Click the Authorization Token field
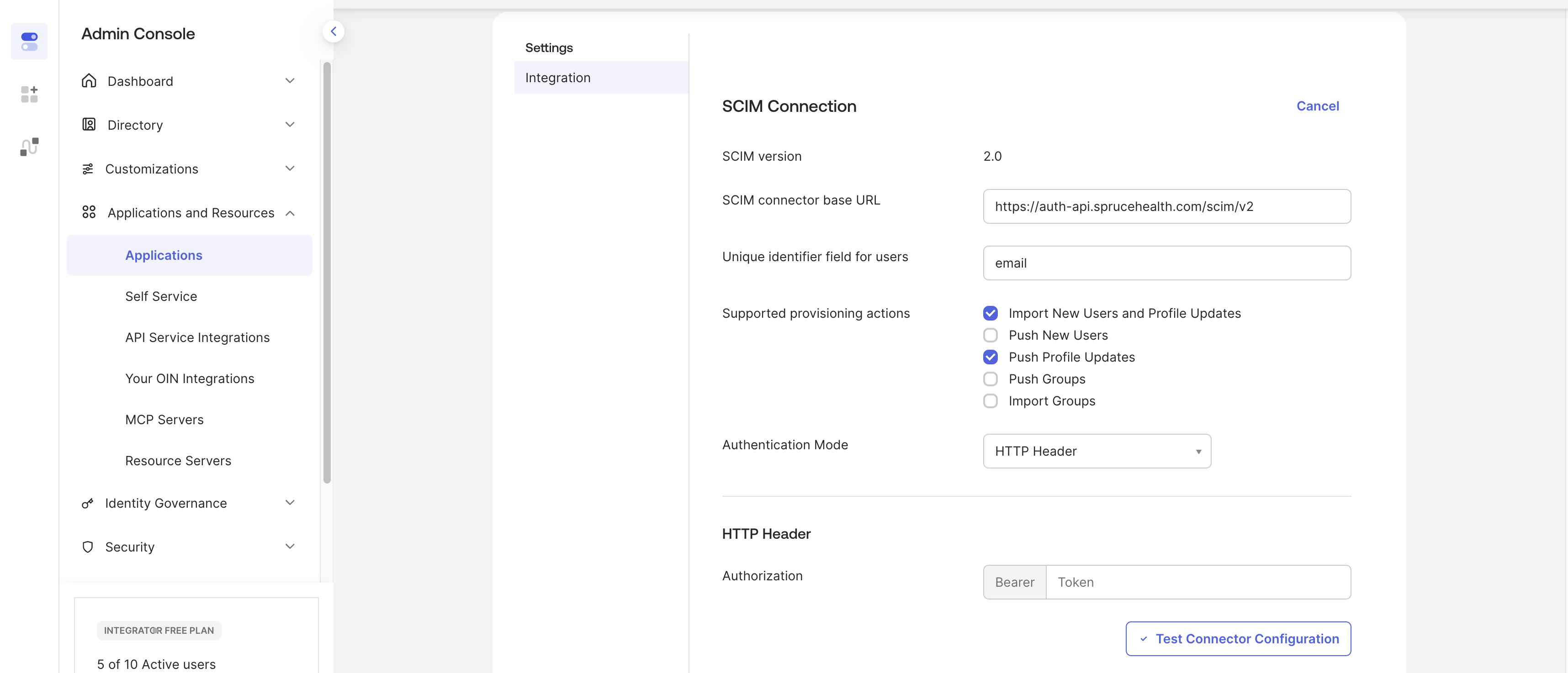 (x=1198, y=582)
